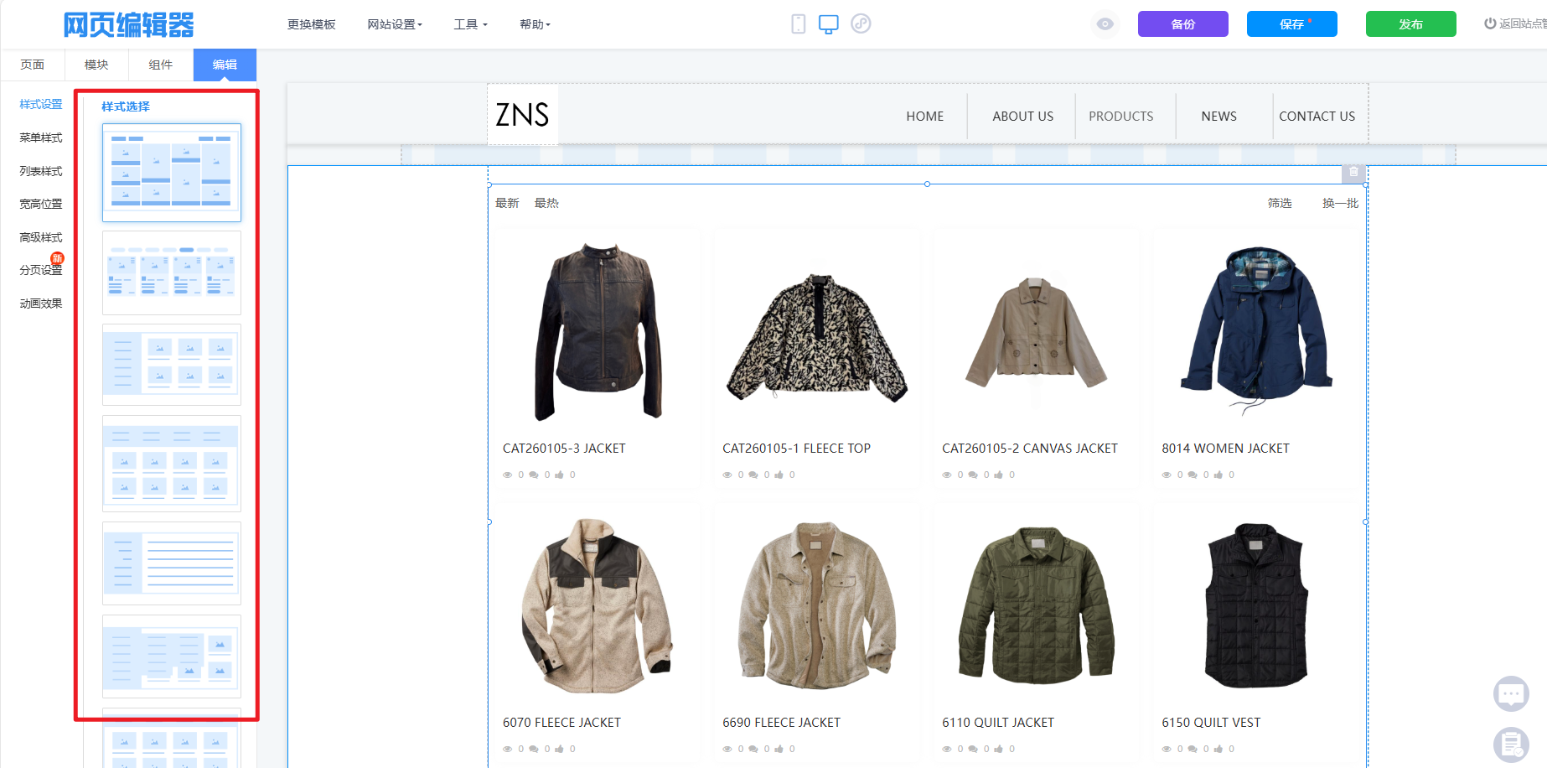This screenshot has width=1547, height=768.
Task: Select the green 6110 QUILT JACKET image
Action: (x=1037, y=607)
